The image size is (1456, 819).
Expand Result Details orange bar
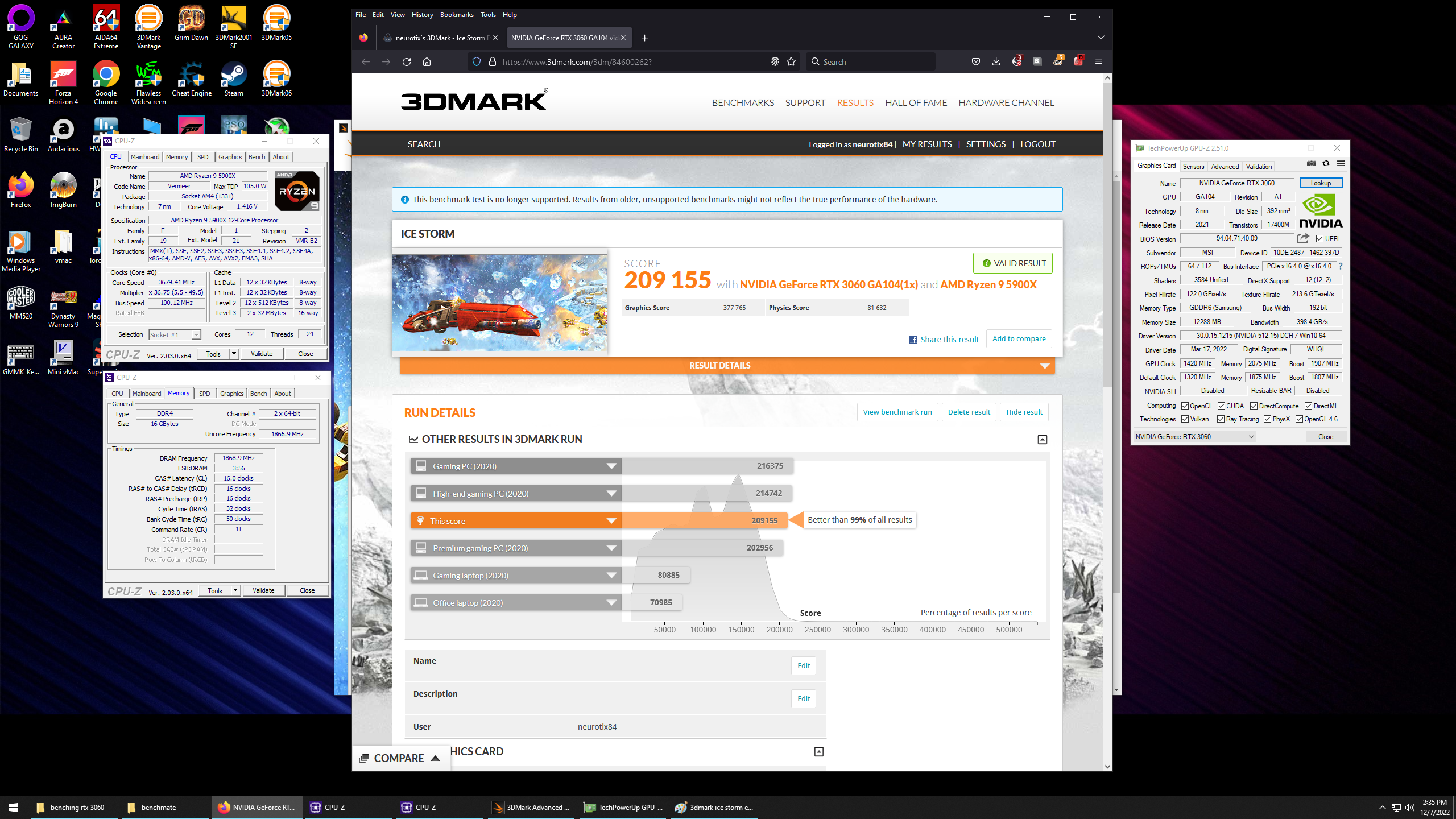727,366
